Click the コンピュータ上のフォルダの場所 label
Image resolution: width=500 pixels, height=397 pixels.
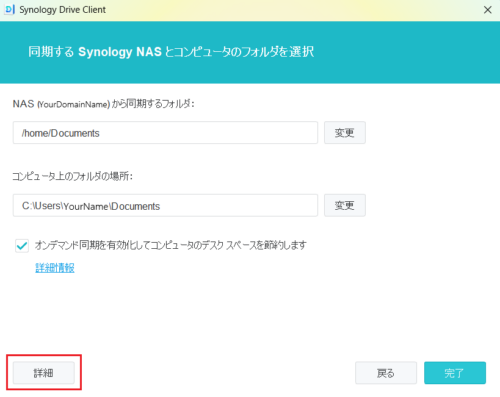[73, 176]
